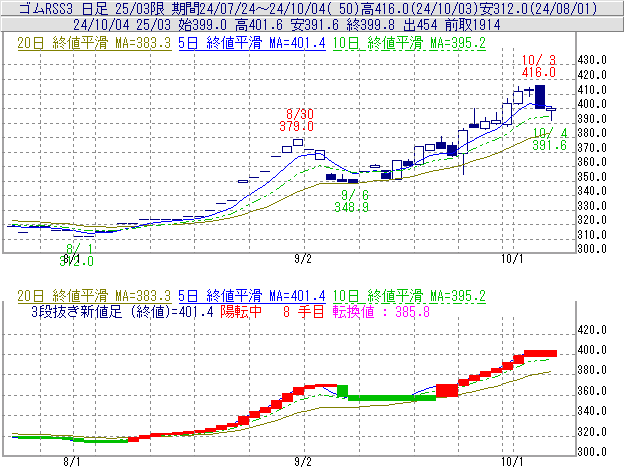Click the upper chart '10日 終値平滑 MA=395.2' legend
624x475 pixels.
coord(409,43)
